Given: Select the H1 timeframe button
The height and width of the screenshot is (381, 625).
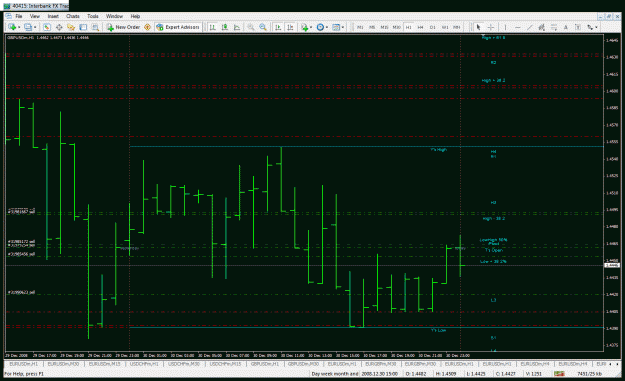Looking at the screenshot, I should tap(409, 27).
